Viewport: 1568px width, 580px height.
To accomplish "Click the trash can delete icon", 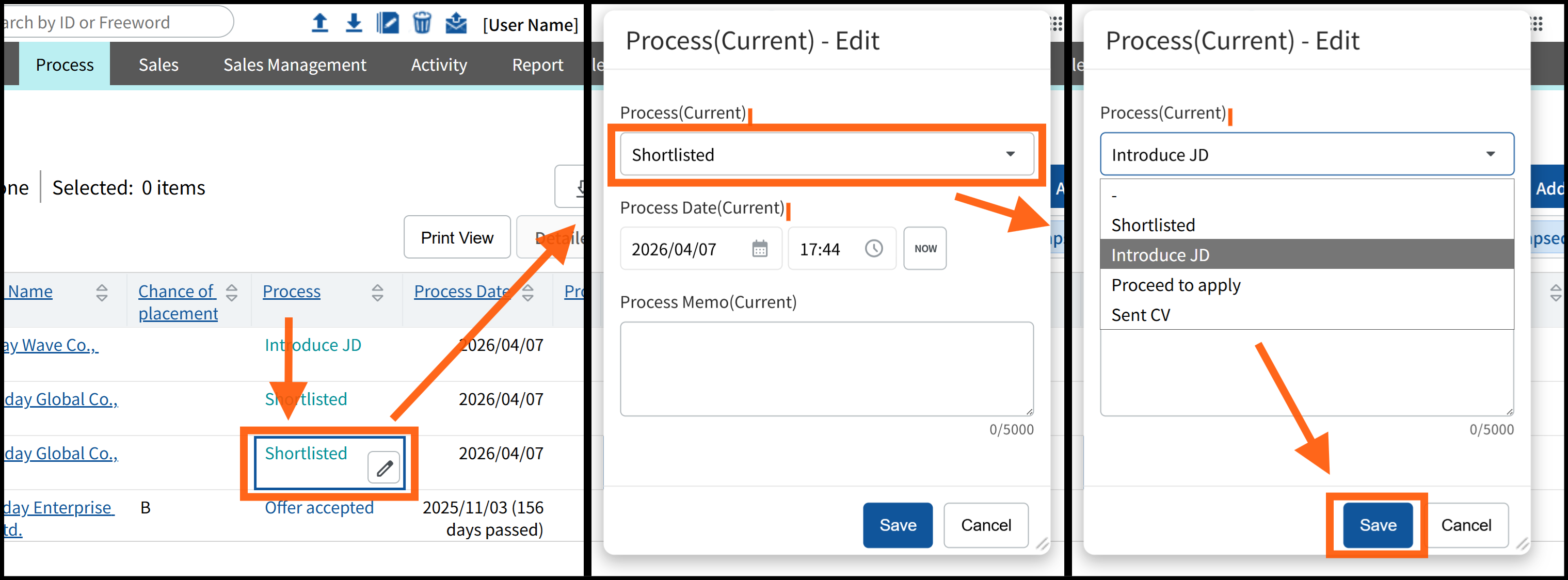I will [x=421, y=23].
